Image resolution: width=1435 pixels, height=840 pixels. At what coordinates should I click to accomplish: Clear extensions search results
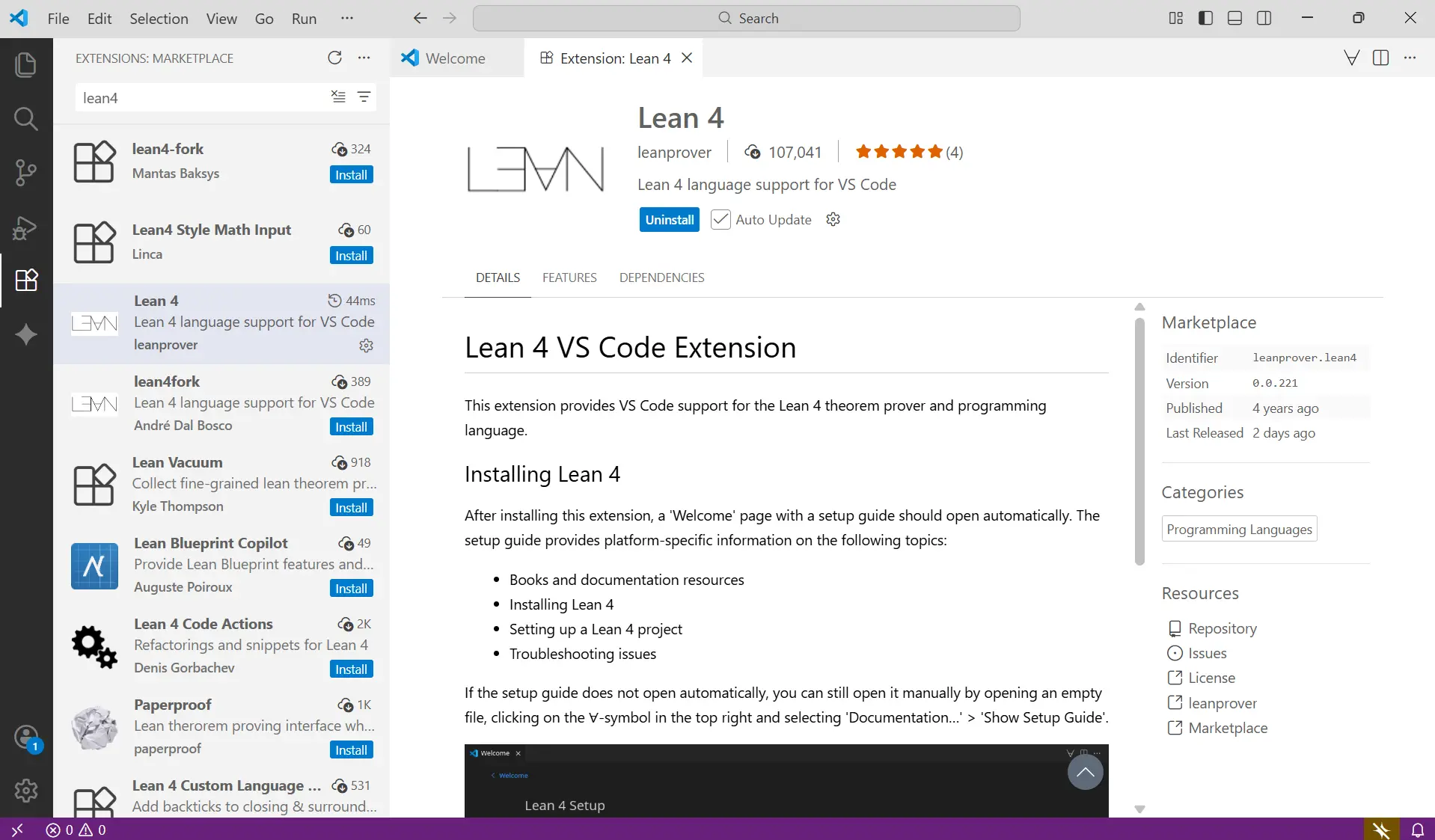coord(338,97)
